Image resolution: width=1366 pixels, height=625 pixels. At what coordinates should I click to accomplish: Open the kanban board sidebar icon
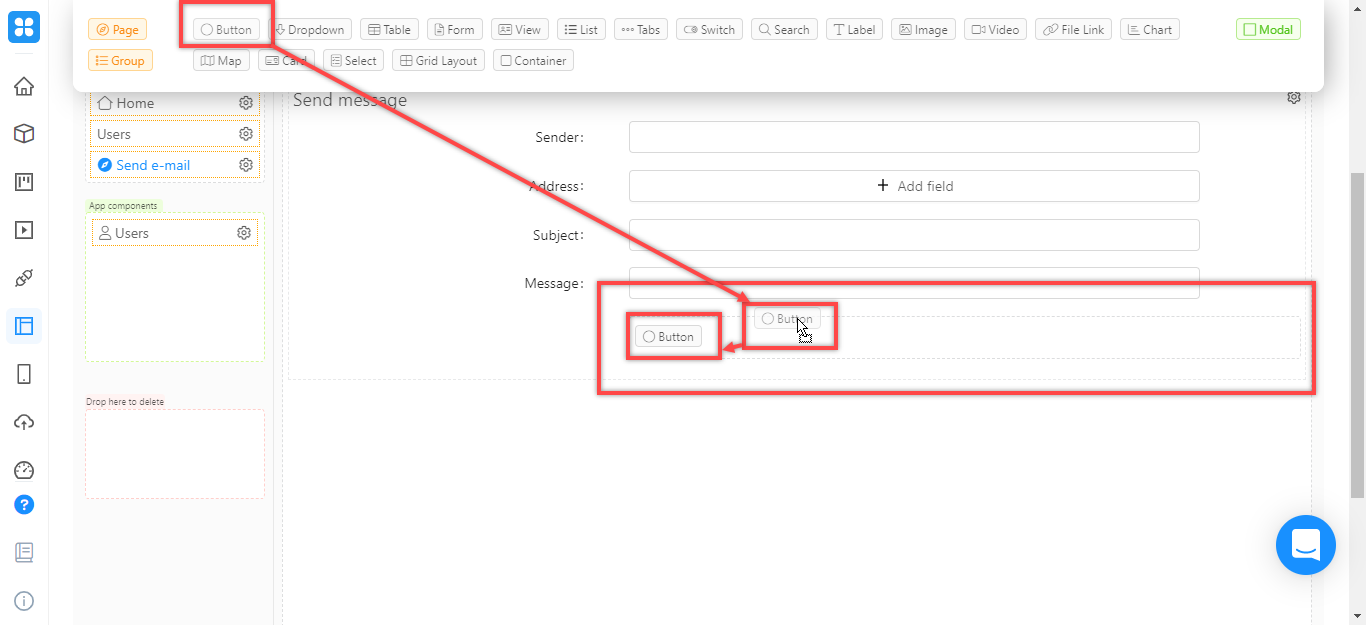pyautogui.click(x=23, y=181)
